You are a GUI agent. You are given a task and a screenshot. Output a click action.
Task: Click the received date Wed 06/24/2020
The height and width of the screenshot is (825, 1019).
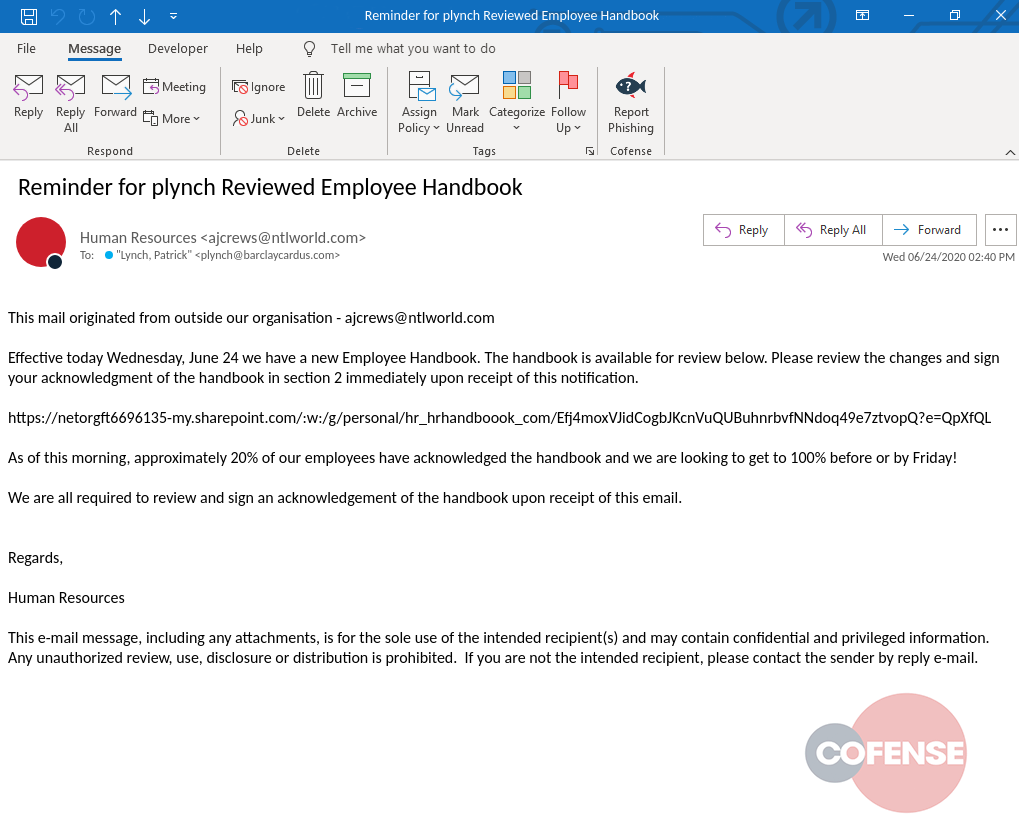[948, 257]
